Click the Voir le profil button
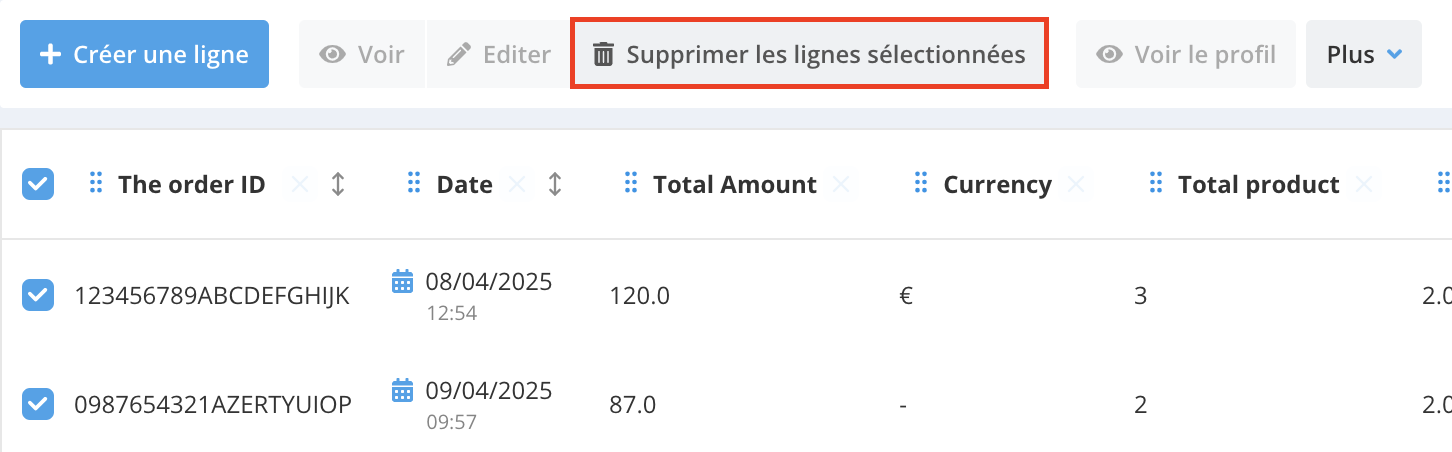Image resolution: width=1452 pixels, height=452 pixels. [1186, 54]
